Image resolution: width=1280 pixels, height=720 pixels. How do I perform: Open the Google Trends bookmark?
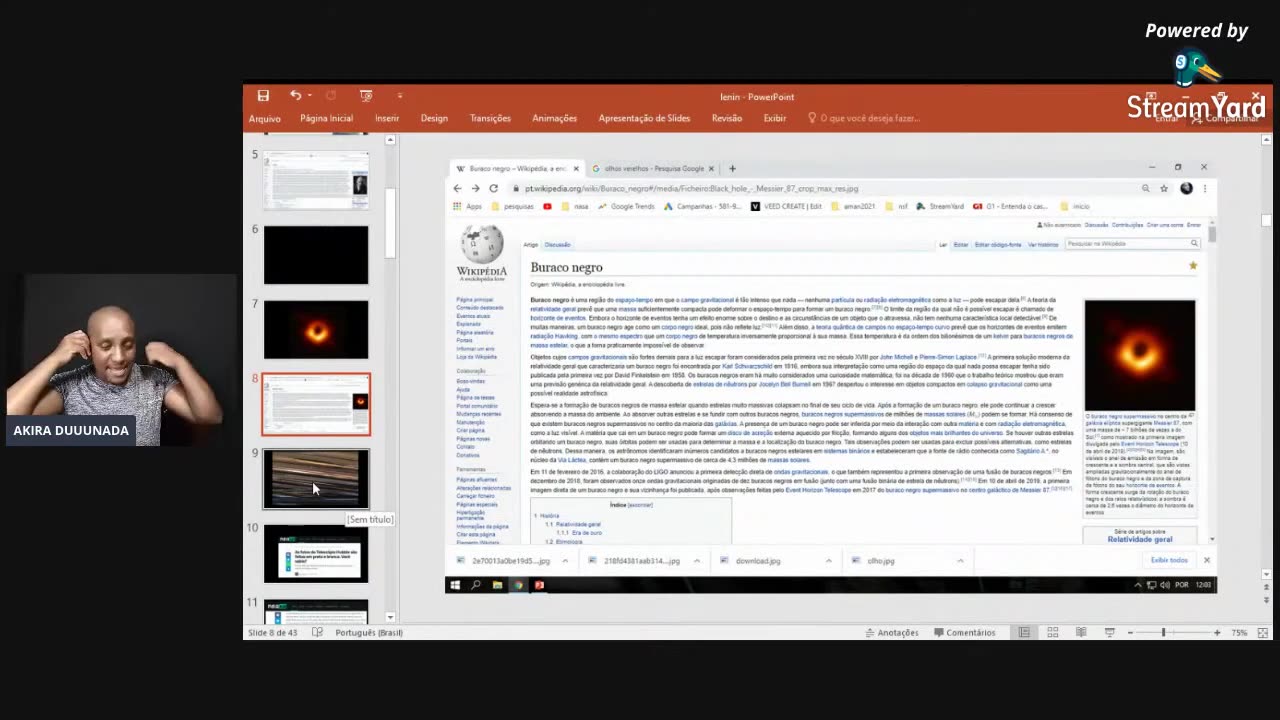626,206
